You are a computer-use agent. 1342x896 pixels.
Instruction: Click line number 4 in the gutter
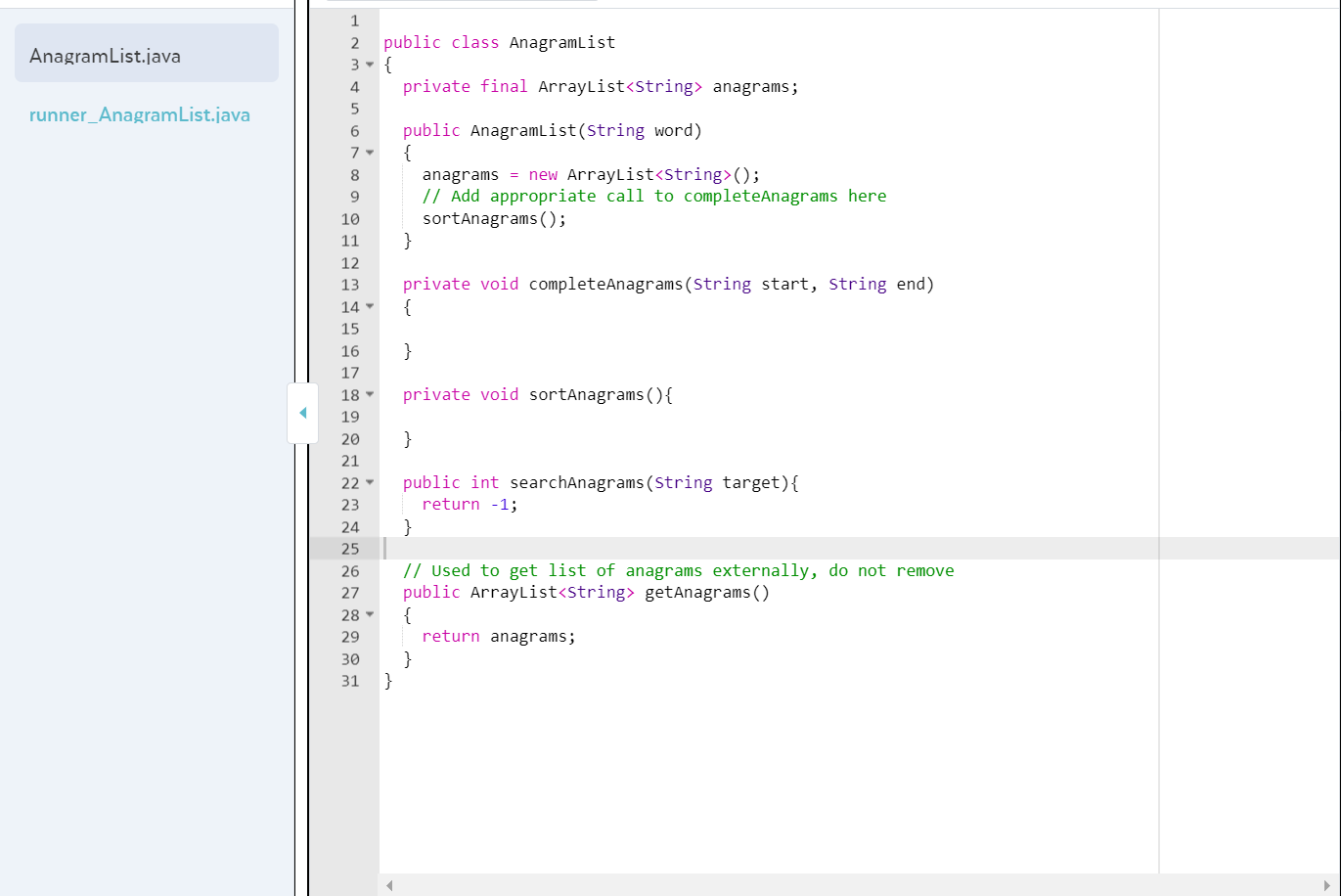(355, 87)
